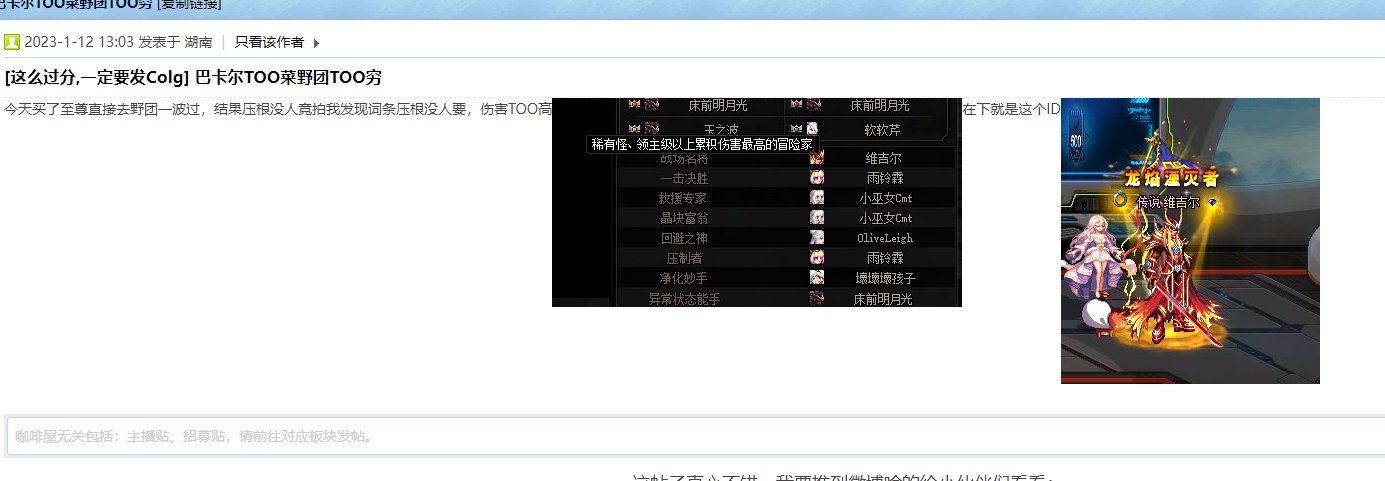Click the avatar icon next to 维吉尔
1385x481 pixels.
click(x=817, y=158)
